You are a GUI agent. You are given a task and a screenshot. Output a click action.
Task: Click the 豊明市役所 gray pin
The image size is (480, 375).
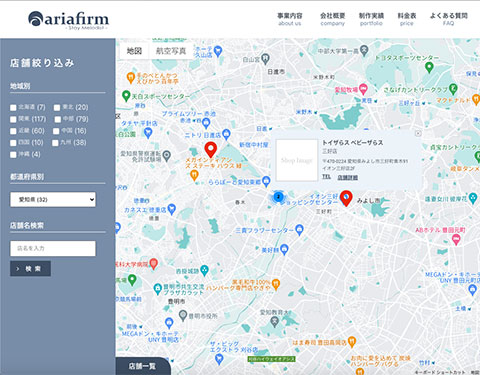pyautogui.click(x=183, y=315)
